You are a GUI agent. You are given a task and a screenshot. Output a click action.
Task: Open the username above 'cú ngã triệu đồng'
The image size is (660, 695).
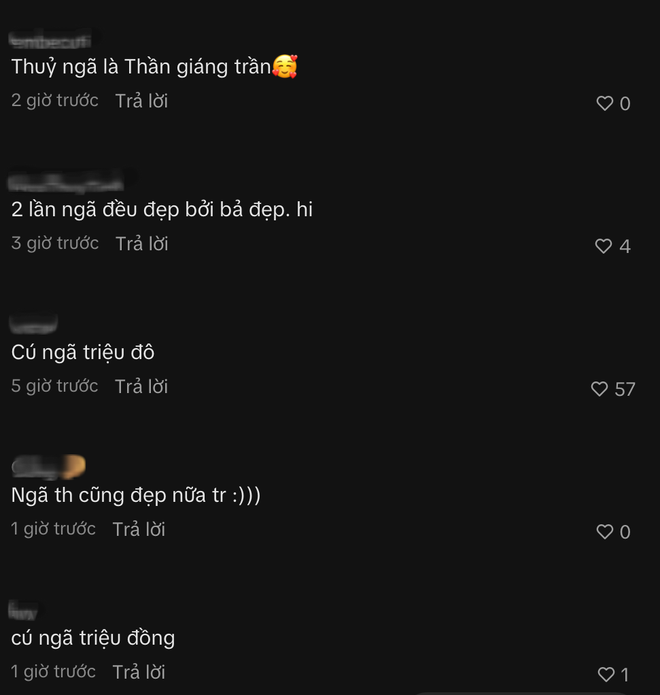click(x=23, y=611)
